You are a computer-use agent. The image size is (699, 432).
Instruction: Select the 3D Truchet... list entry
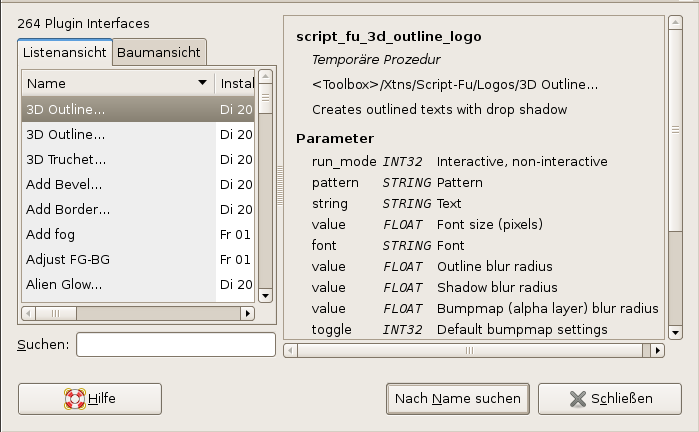click(x=138, y=159)
